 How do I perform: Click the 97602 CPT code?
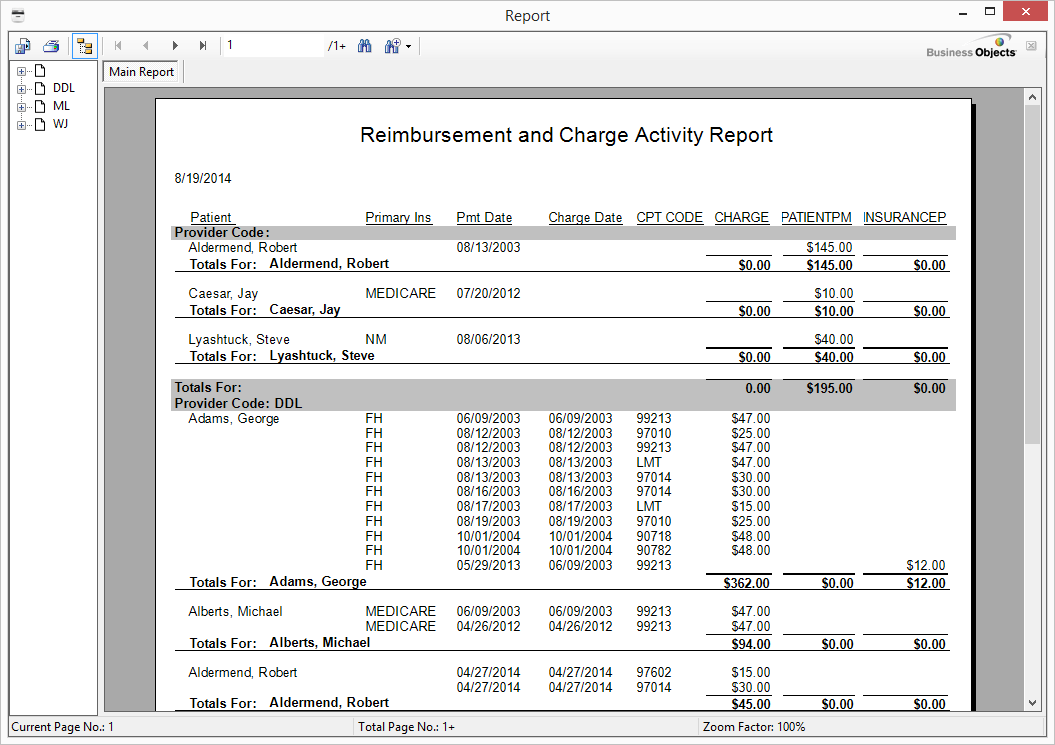[x=654, y=672]
